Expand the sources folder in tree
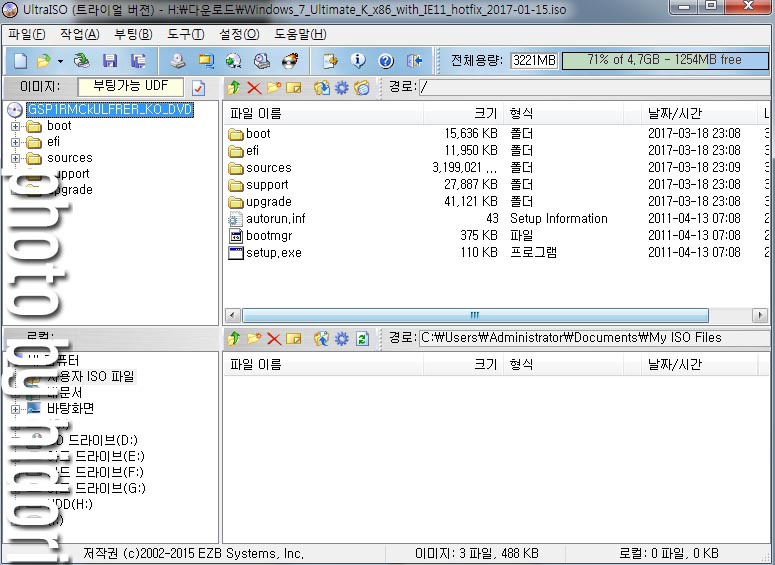 click(15, 159)
